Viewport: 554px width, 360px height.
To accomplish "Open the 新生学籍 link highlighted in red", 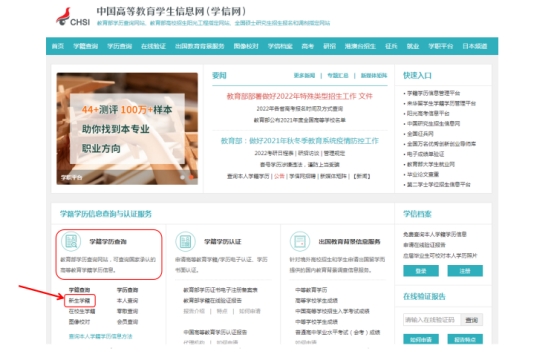I will point(80,301).
